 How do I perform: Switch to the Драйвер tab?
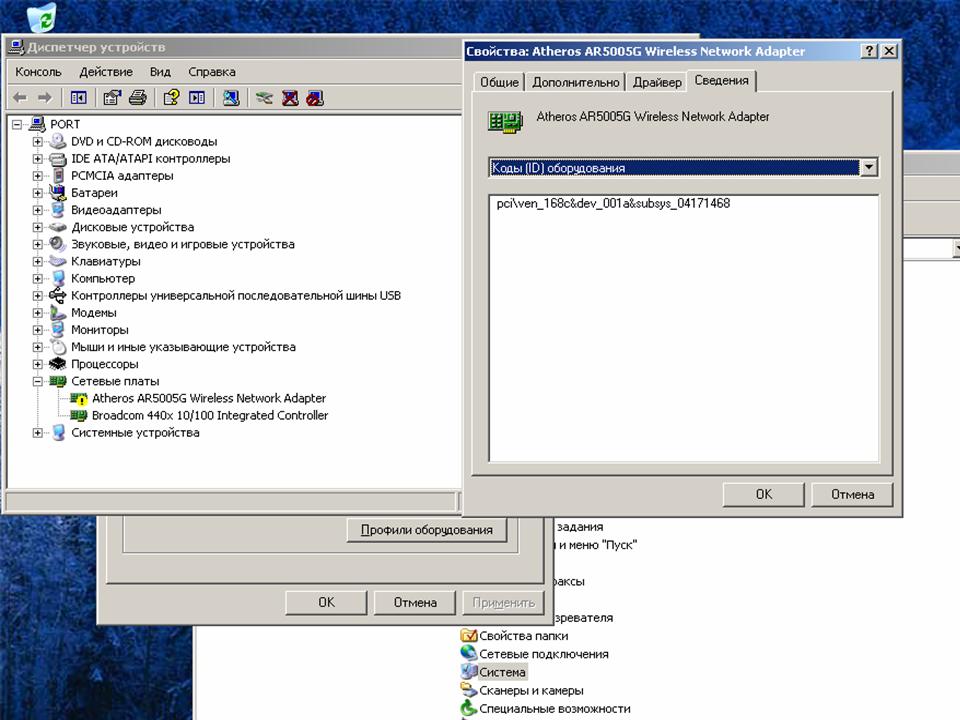point(657,82)
